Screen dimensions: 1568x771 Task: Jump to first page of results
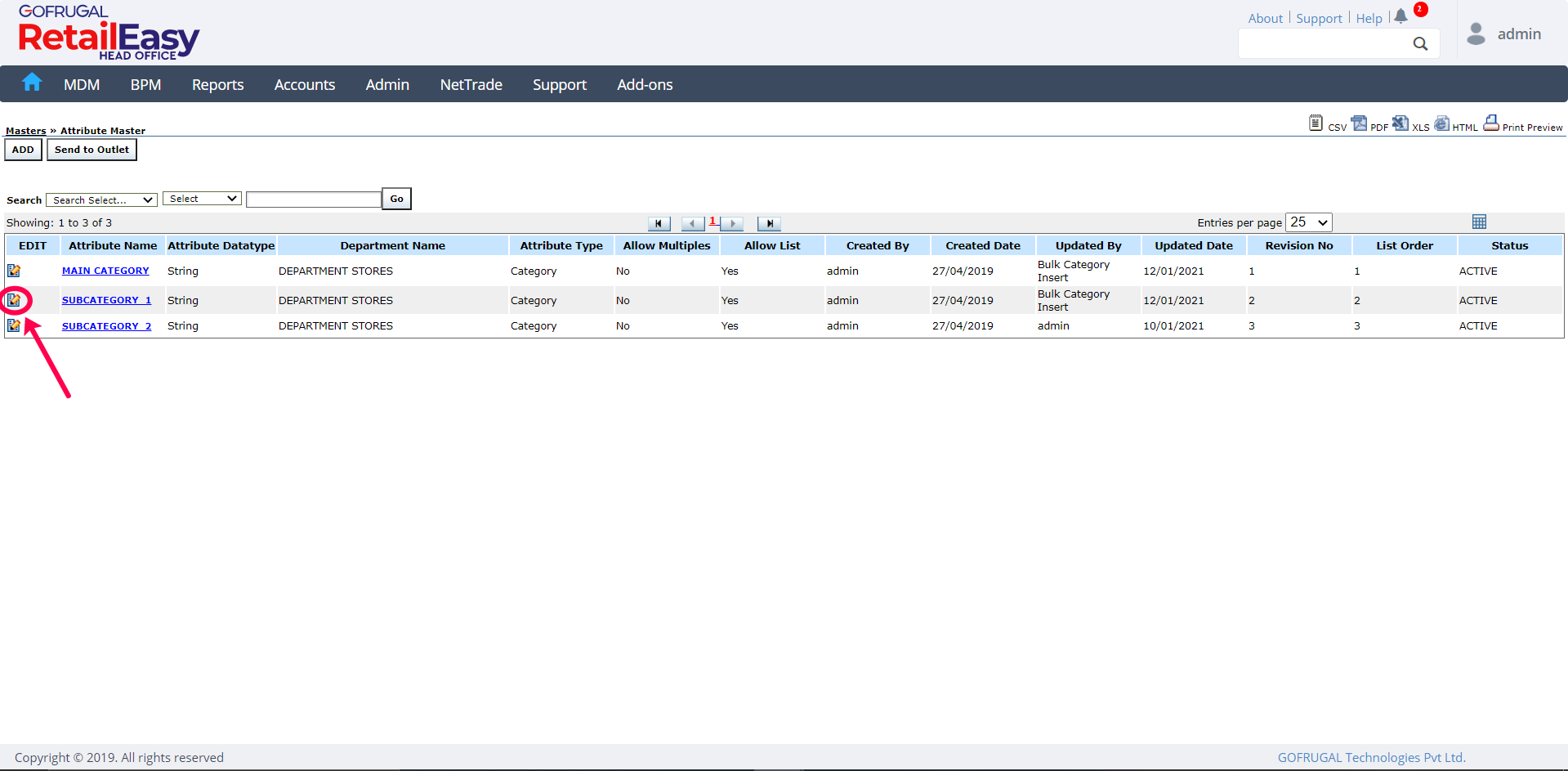(x=659, y=223)
